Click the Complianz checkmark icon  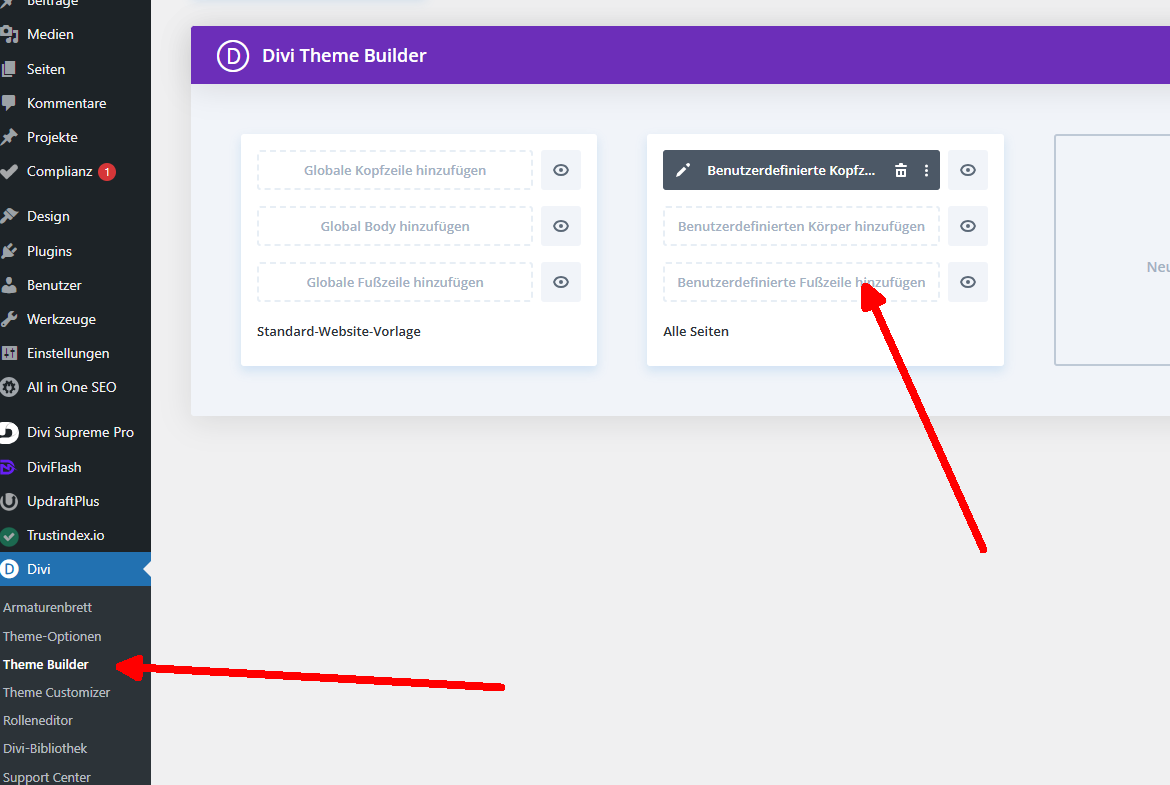[x=9, y=172]
